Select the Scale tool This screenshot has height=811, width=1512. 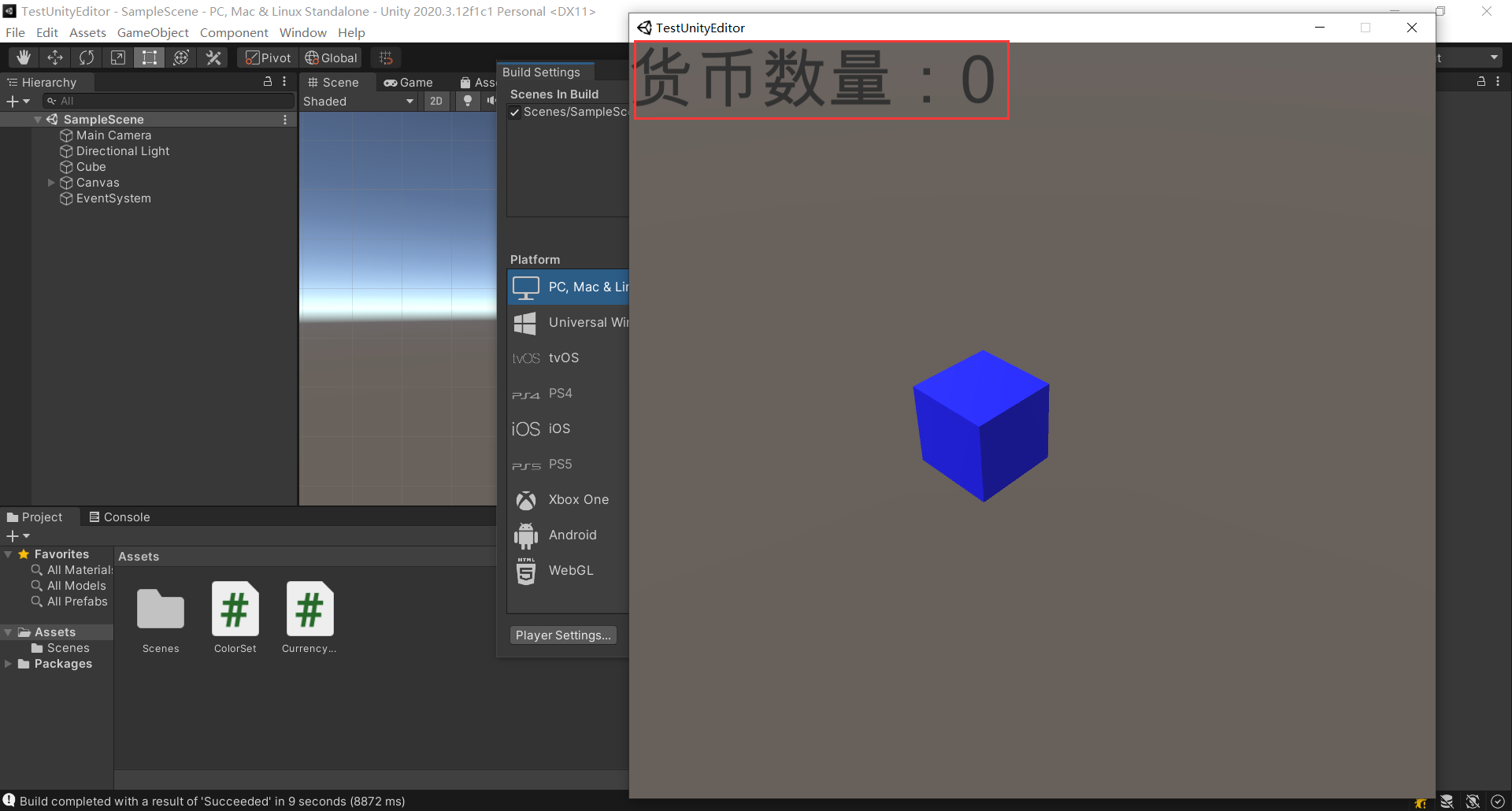(117, 57)
